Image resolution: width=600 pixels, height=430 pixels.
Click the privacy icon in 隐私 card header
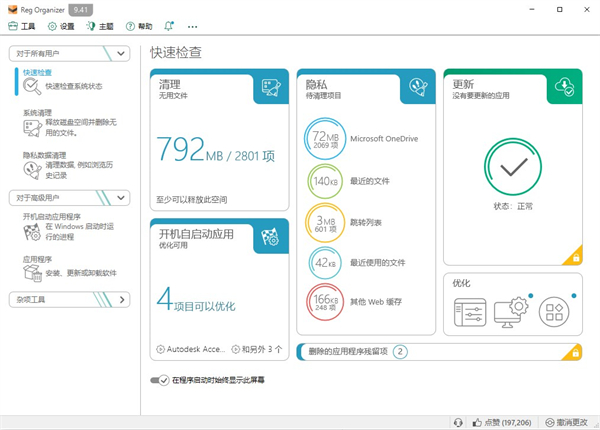417,88
